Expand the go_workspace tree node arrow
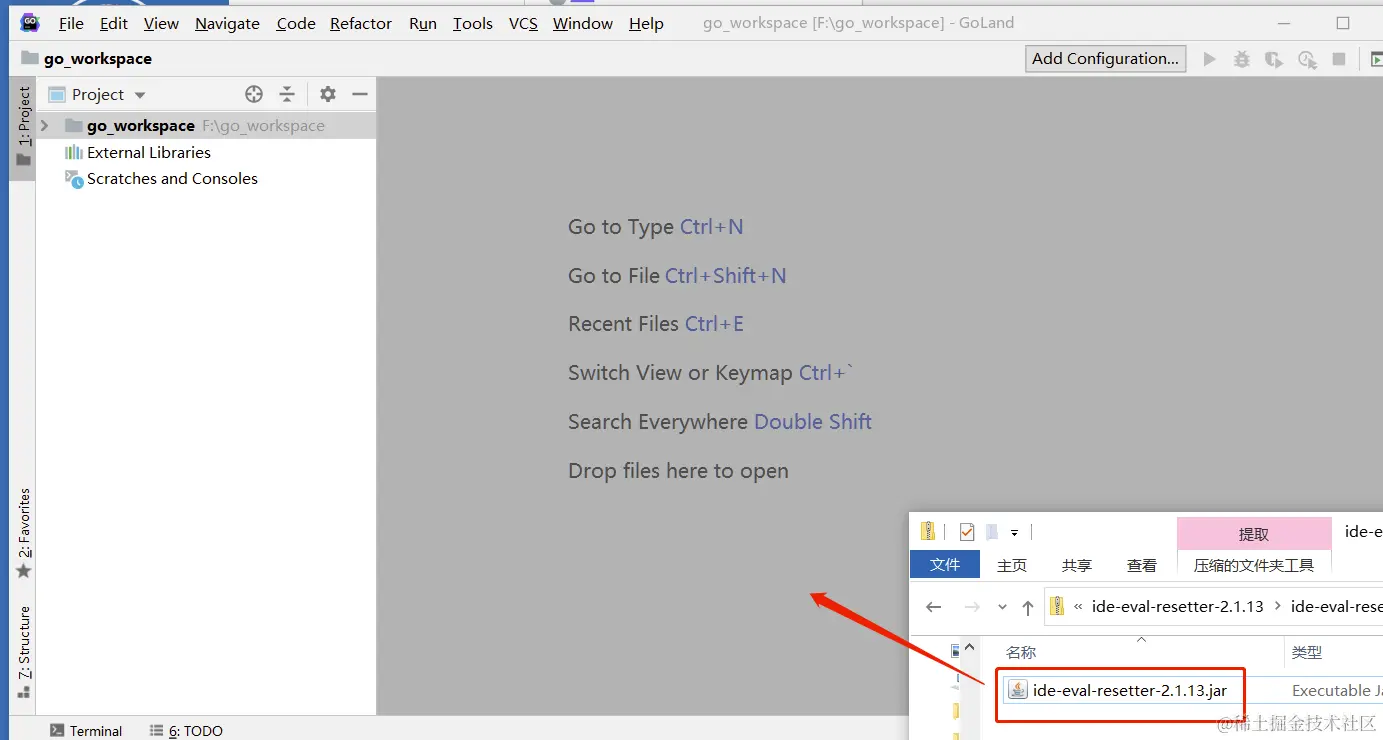This screenshot has width=1383, height=740. (x=44, y=125)
